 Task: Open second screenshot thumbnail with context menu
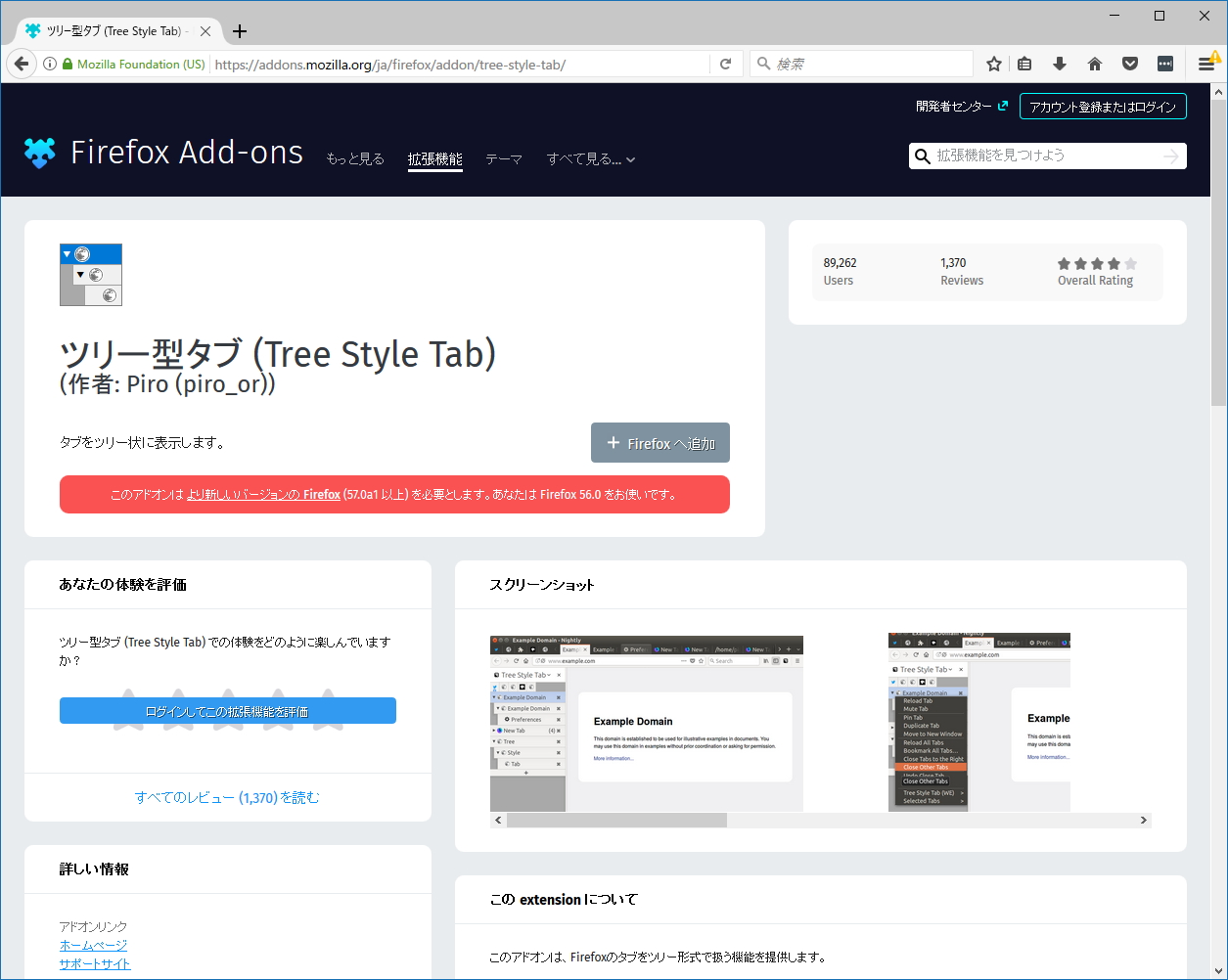[x=979, y=722]
